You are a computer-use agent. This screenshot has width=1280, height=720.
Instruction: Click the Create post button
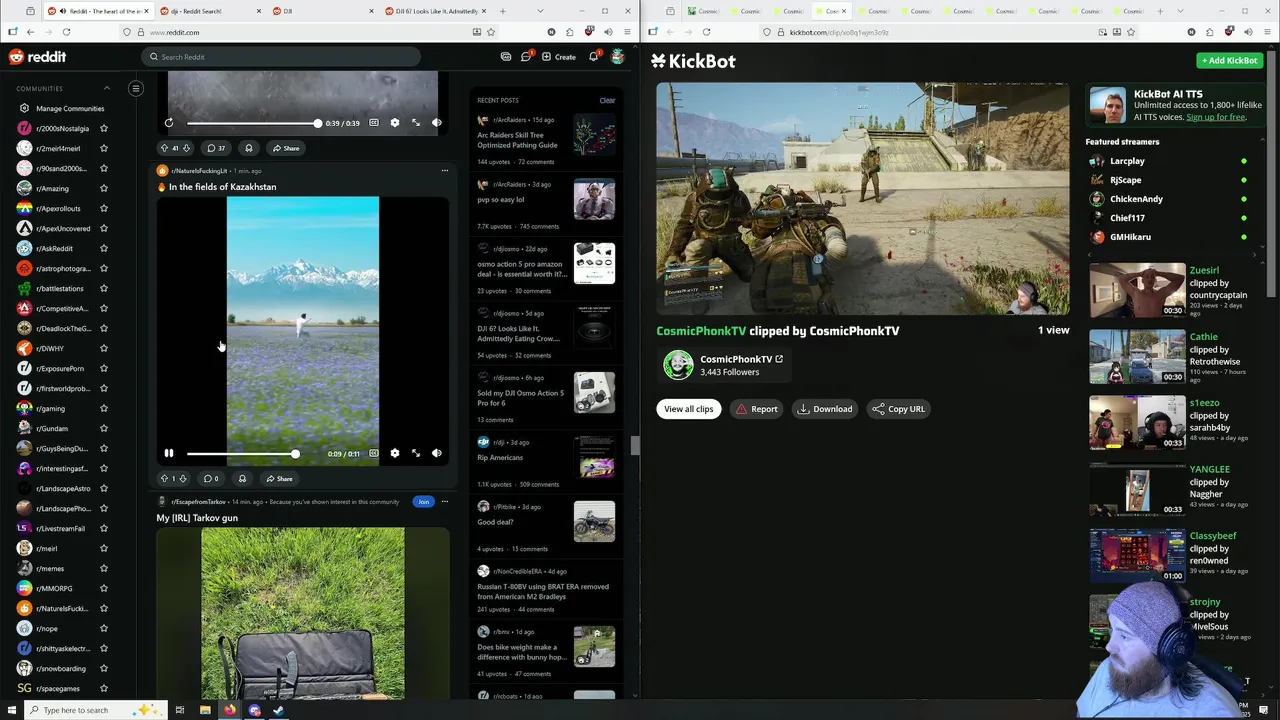click(x=559, y=57)
